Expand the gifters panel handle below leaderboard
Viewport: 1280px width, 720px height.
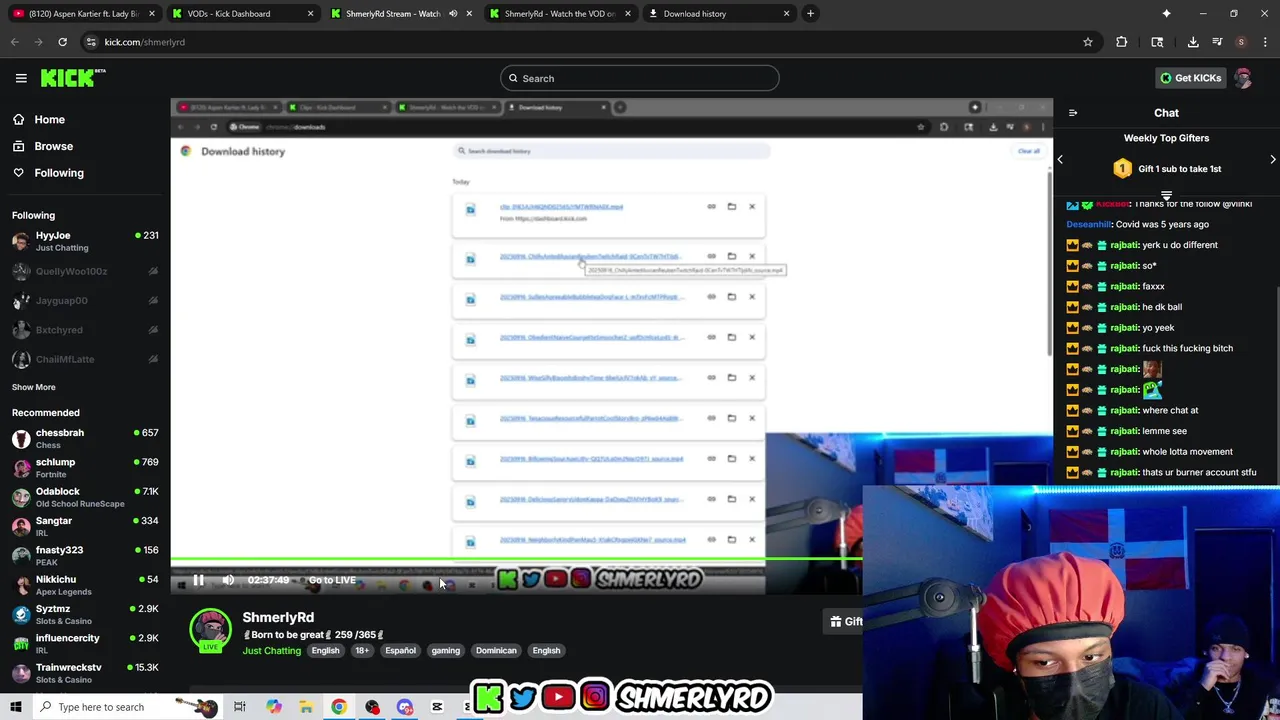click(x=1166, y=196)
